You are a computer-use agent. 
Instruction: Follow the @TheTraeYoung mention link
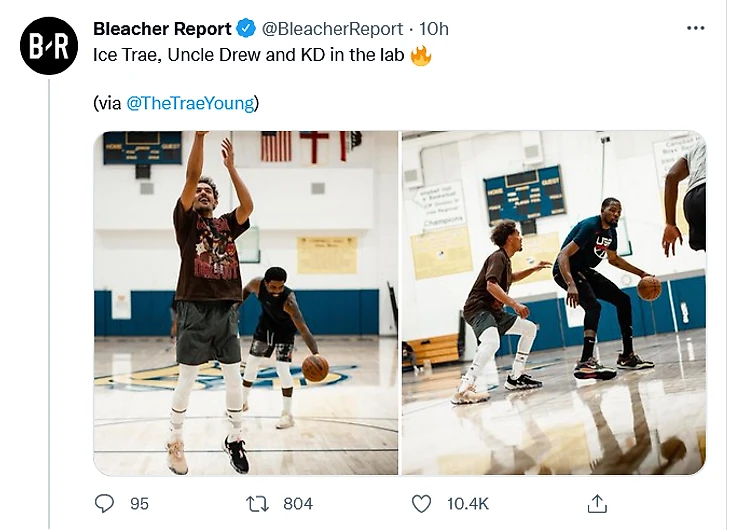point(190,103)
